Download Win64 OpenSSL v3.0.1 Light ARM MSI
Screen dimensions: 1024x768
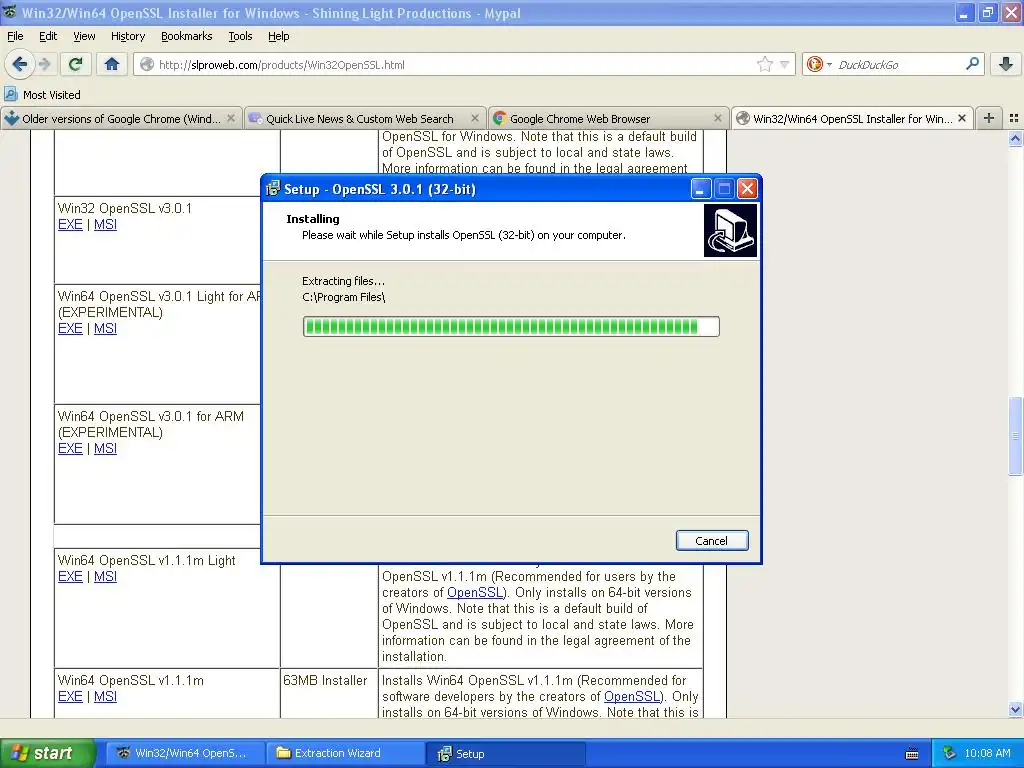[105, 328]
